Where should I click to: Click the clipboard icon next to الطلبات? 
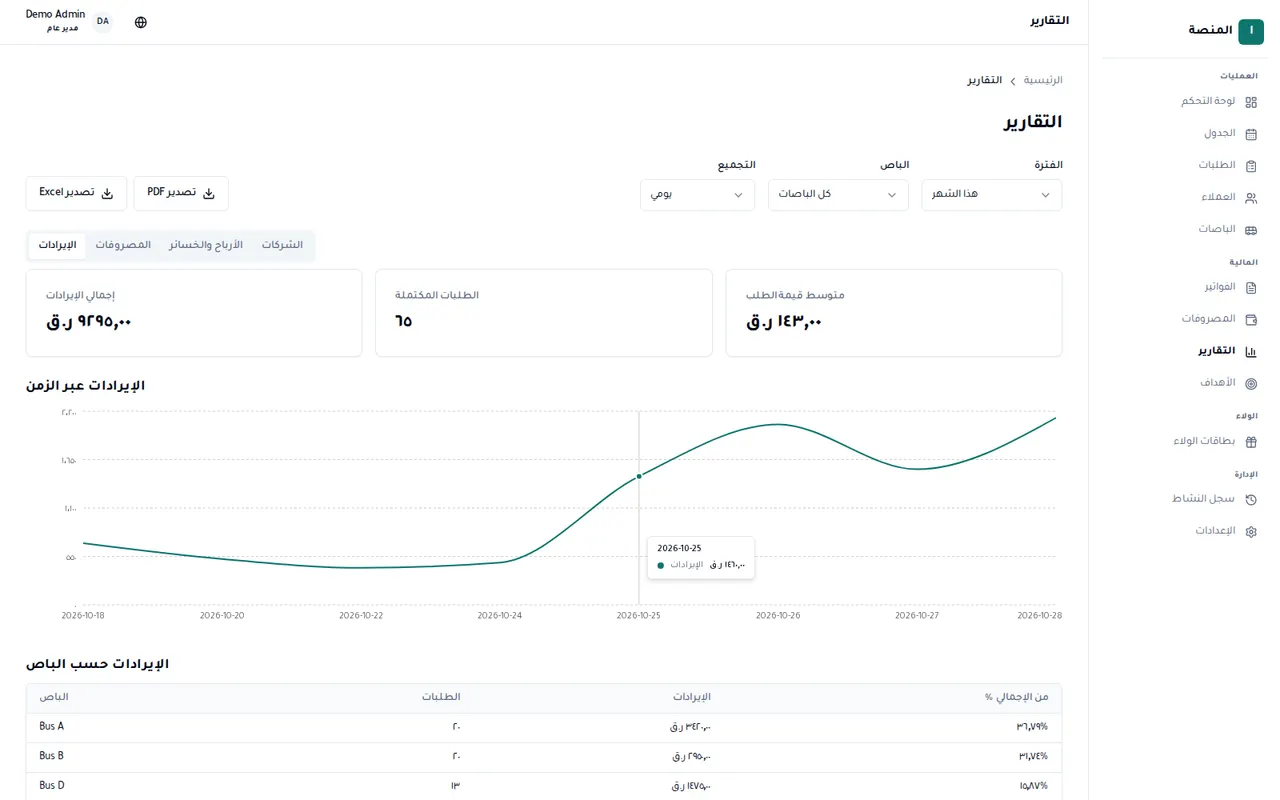click(x=1251, y=166)
